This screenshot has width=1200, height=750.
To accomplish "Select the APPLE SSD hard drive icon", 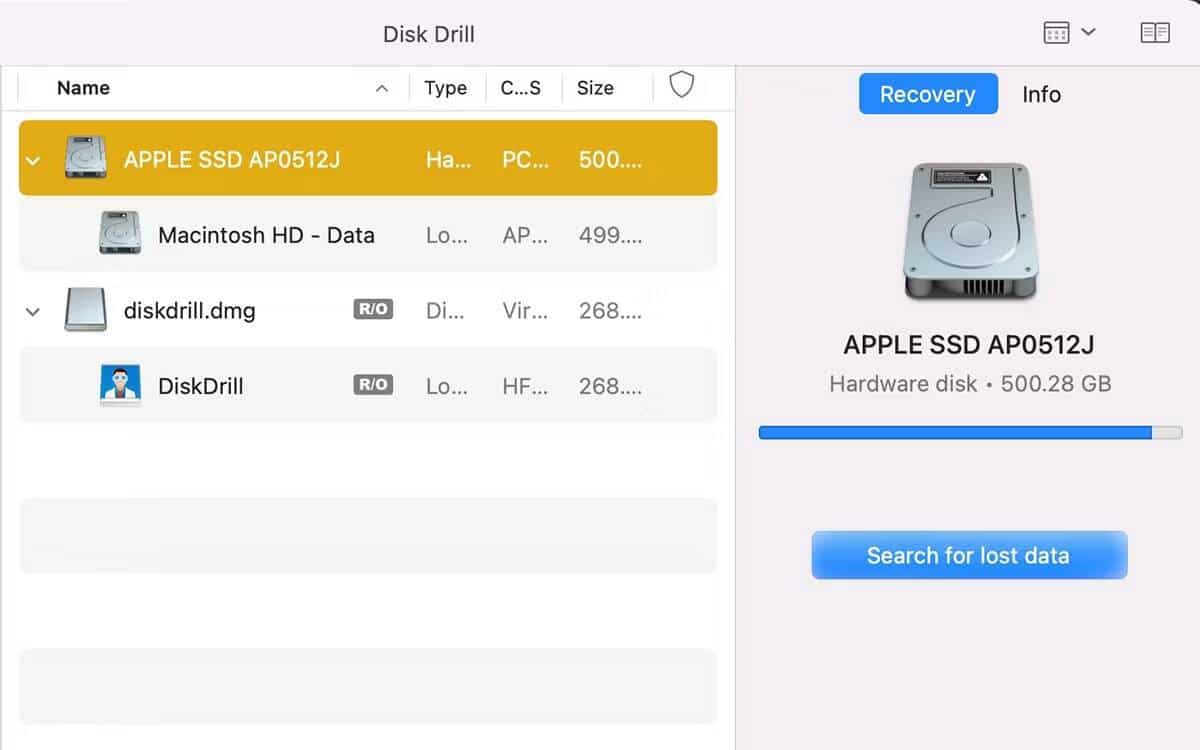I will pyautogui.click(x=86, y=157).
